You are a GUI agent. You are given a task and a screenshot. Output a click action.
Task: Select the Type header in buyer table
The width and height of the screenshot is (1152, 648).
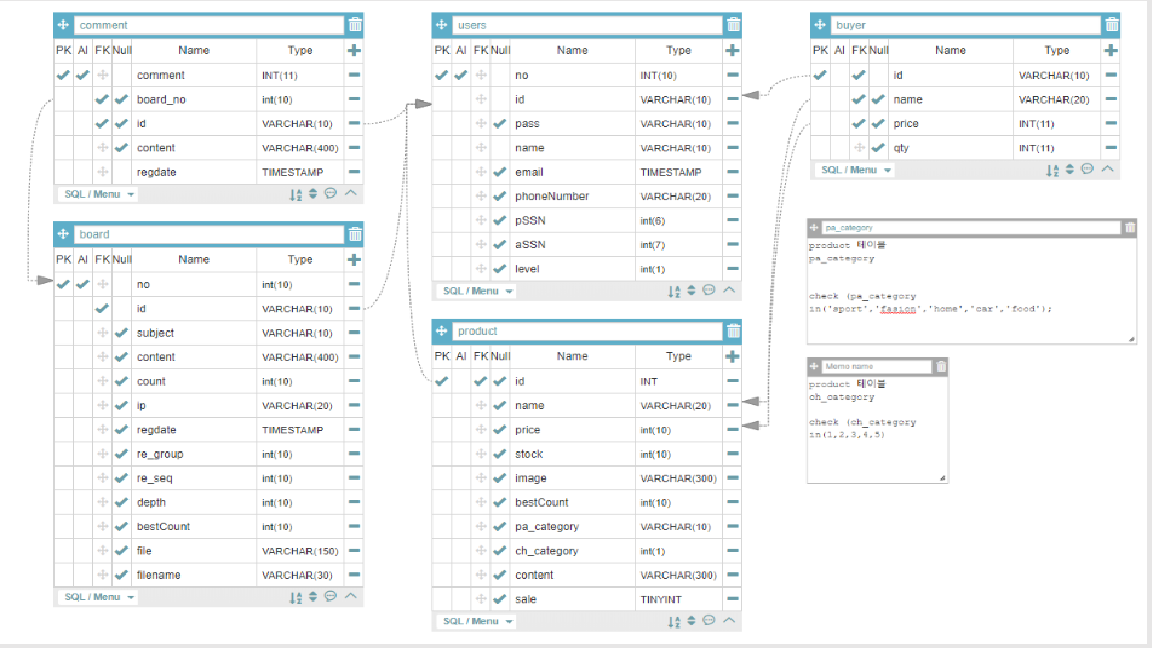(x=1056, y=50)
